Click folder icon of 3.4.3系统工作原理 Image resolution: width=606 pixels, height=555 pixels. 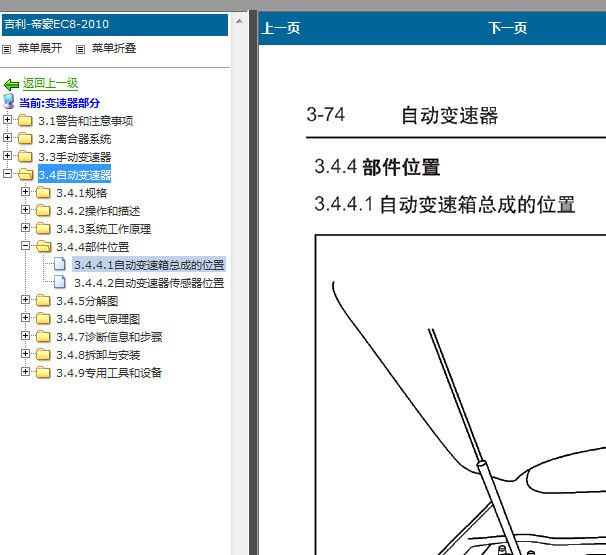[43, 228]
